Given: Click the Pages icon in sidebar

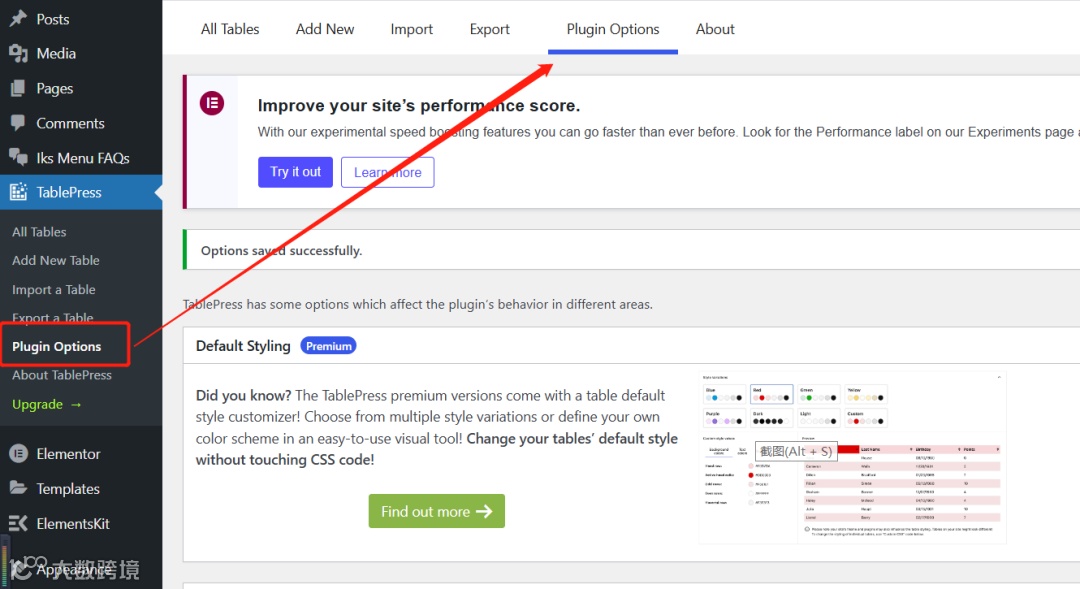Looking at the screenshot, I should [x=19, y=88].
